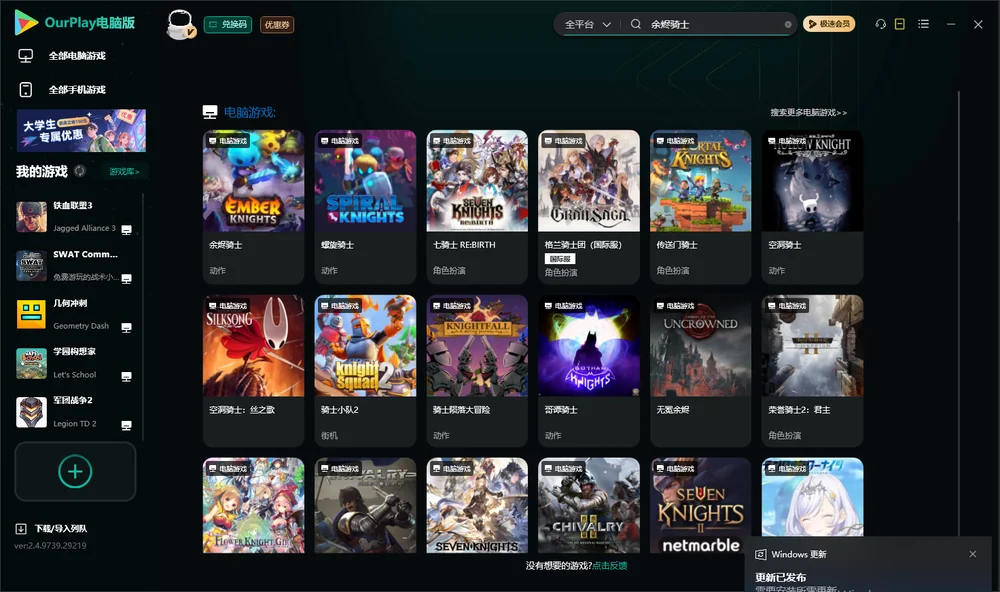Click PC platform icon on SWAT row
The height and width of the screenshot is (592, 1000).
126,279
